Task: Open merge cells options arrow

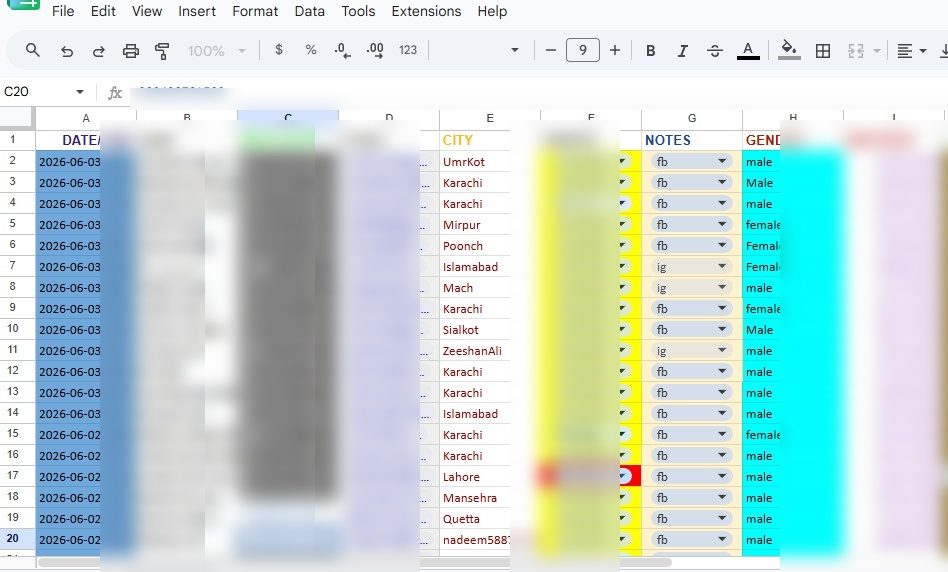Action: [877, 51]
